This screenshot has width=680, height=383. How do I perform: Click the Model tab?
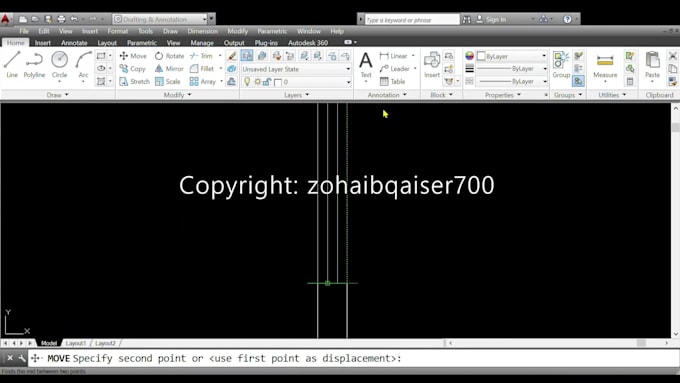coord(49,343)
